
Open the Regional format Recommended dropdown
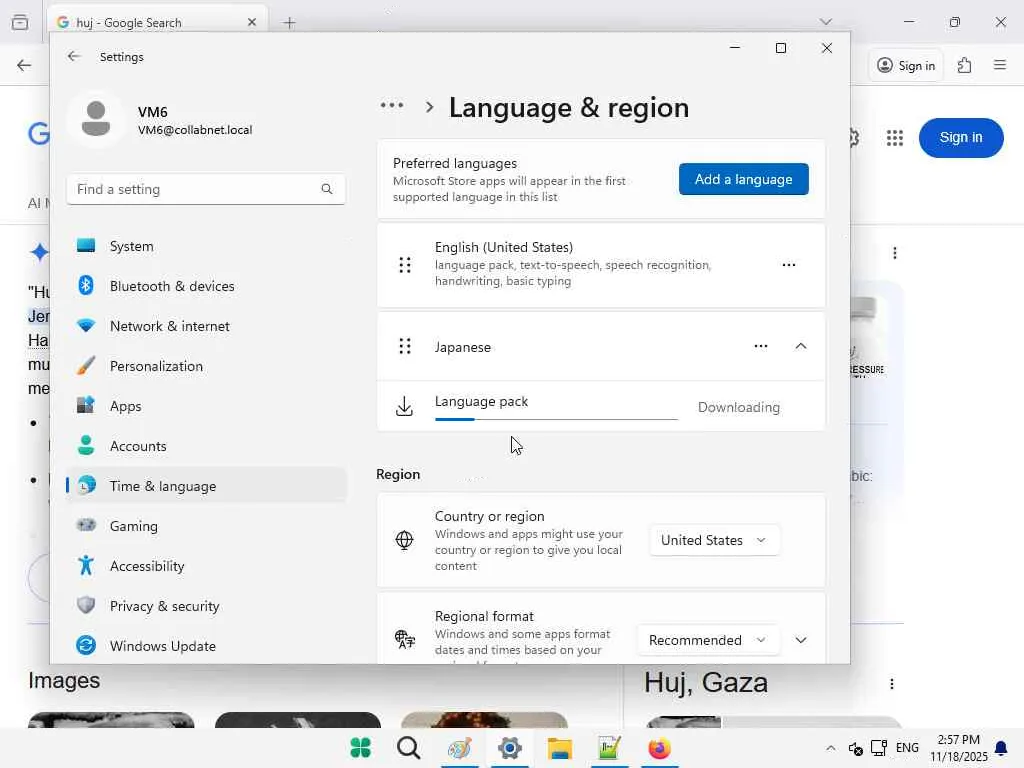point(709,640)
